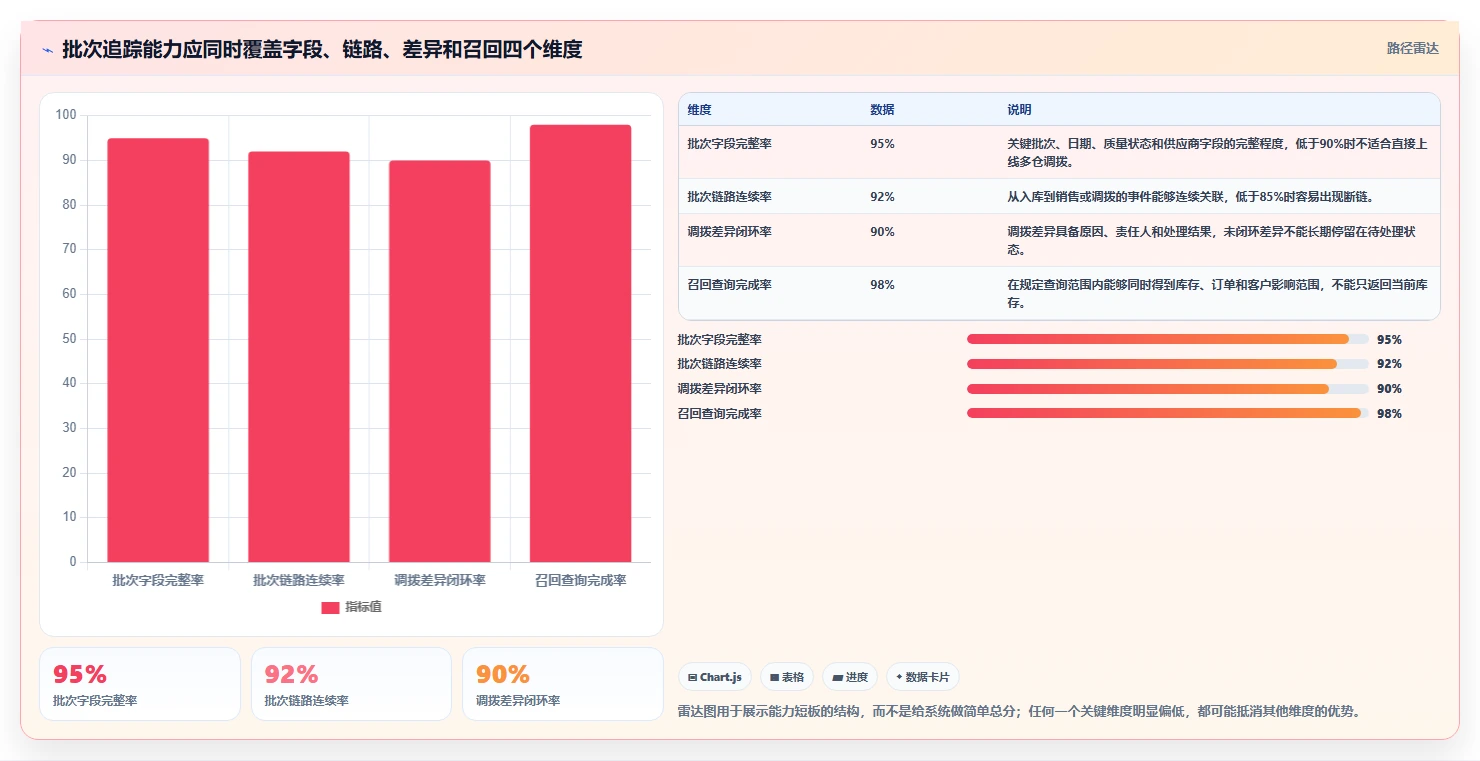Click the 批次字段完整率 progress list label

[x=719, y=340]
